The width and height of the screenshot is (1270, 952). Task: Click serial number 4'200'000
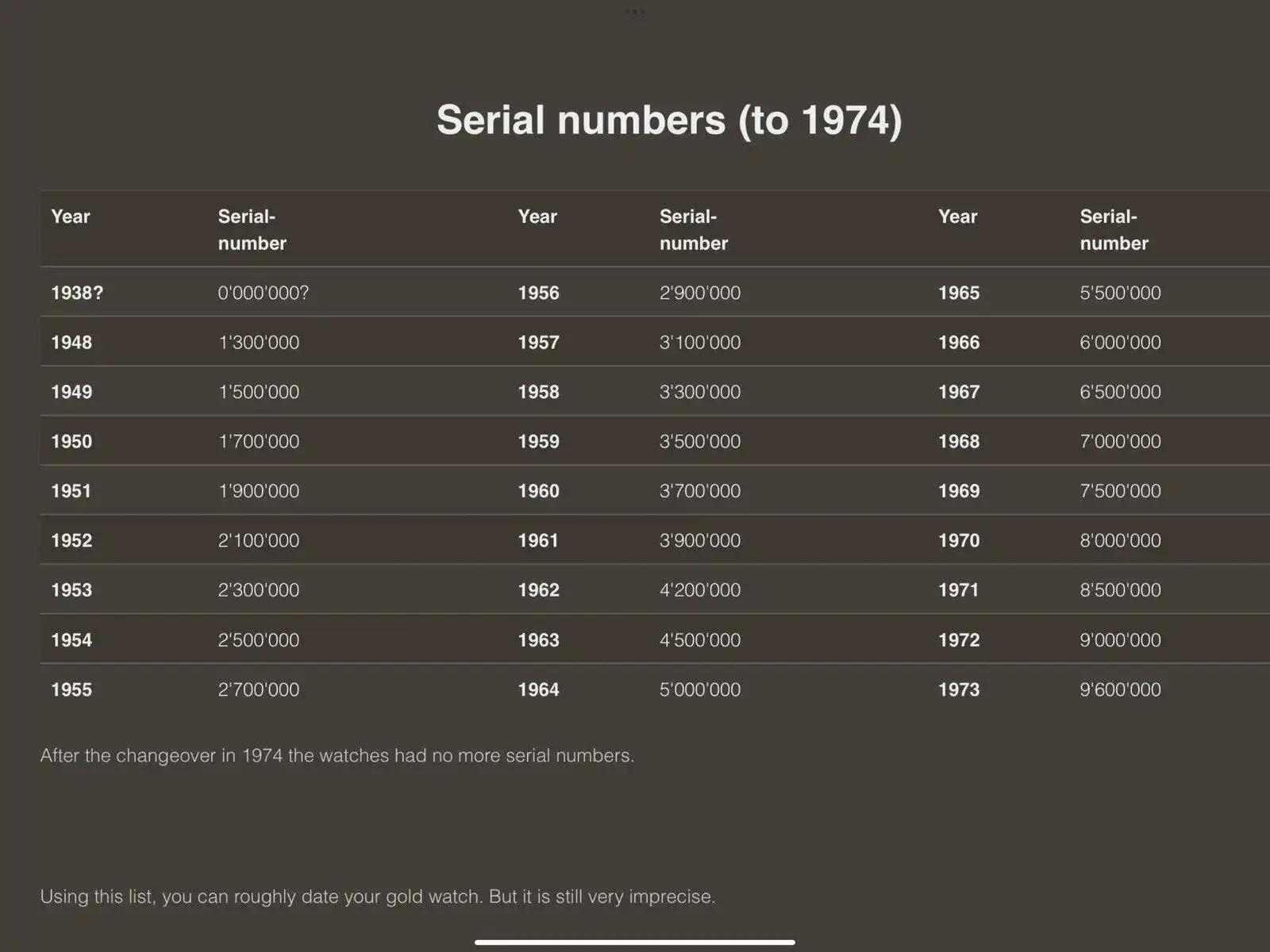tap(700, 590)
